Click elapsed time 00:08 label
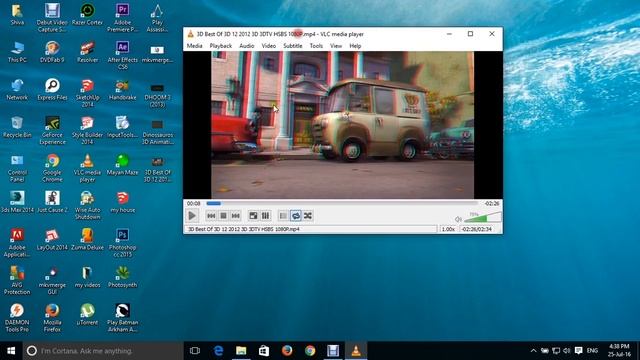The image size is (640, 360). (193, 203)
